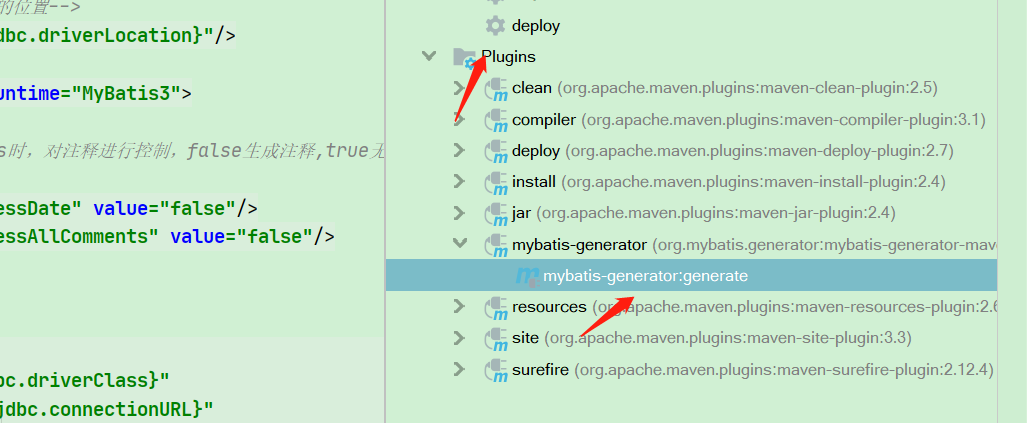Viewport: 1027px width, 423px height.
Task: Collapse the mybatis-generator plugin node
Action: click(x=460, y=244)
